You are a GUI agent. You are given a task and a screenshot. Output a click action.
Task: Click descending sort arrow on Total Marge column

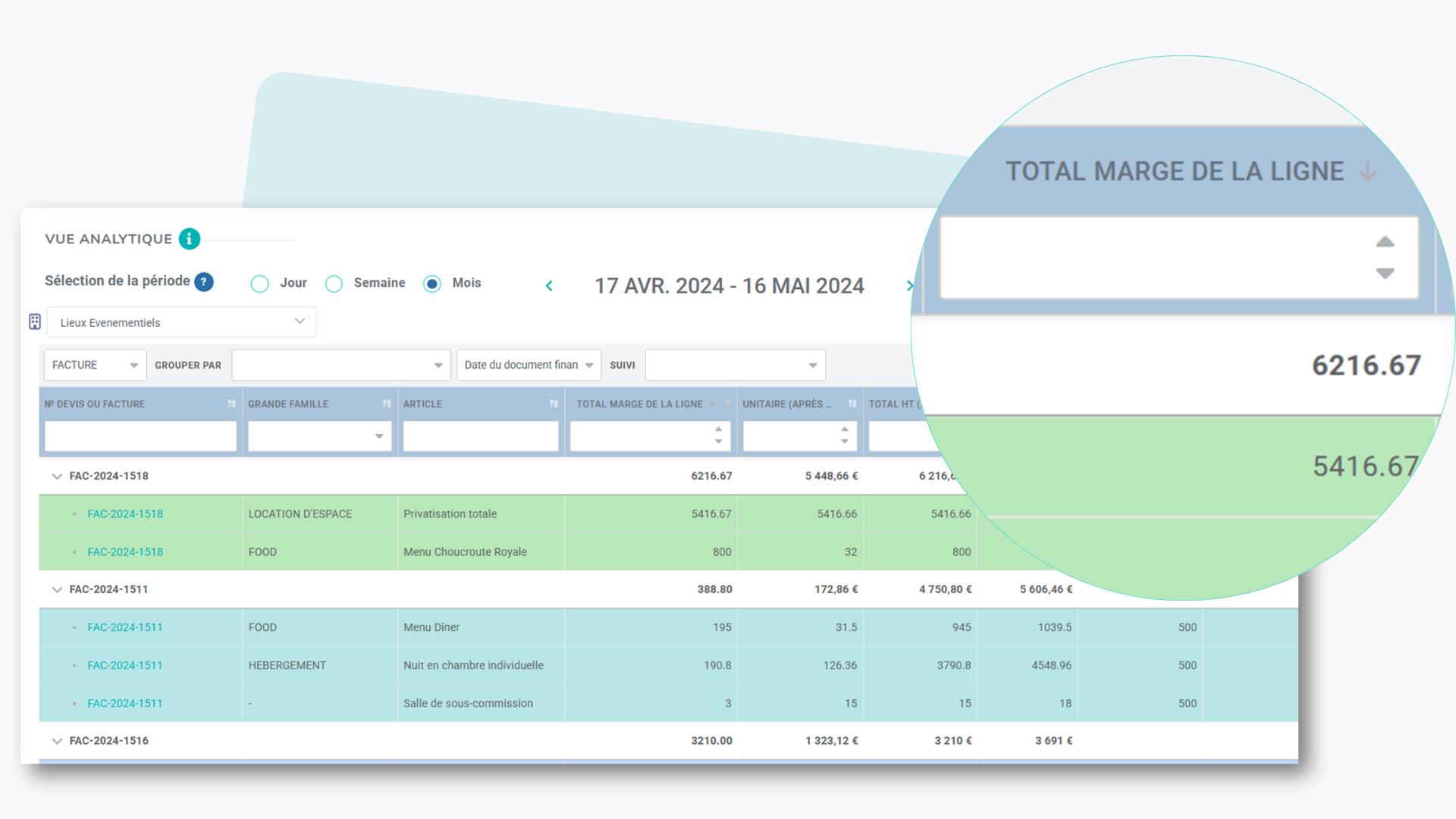pos(712,404)
